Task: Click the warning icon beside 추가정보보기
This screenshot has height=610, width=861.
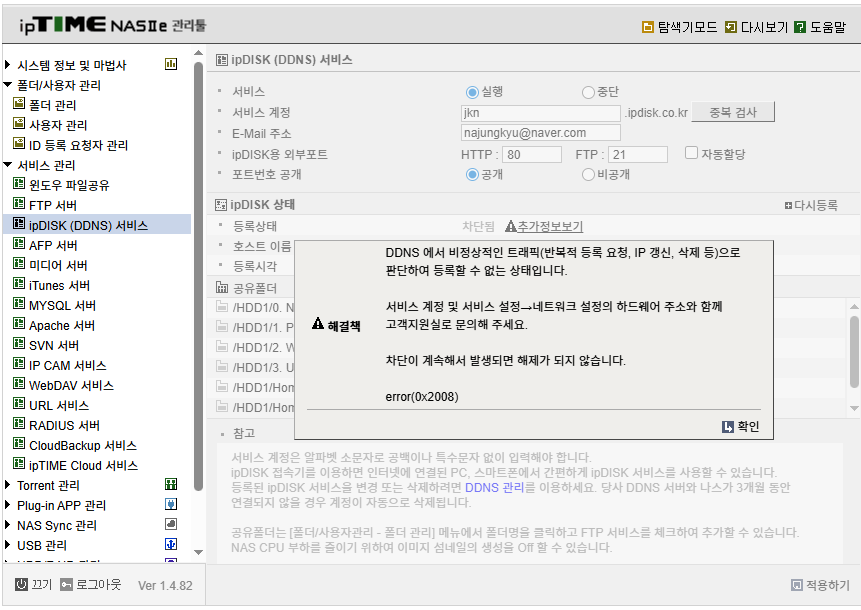Action: coord(511,226)
